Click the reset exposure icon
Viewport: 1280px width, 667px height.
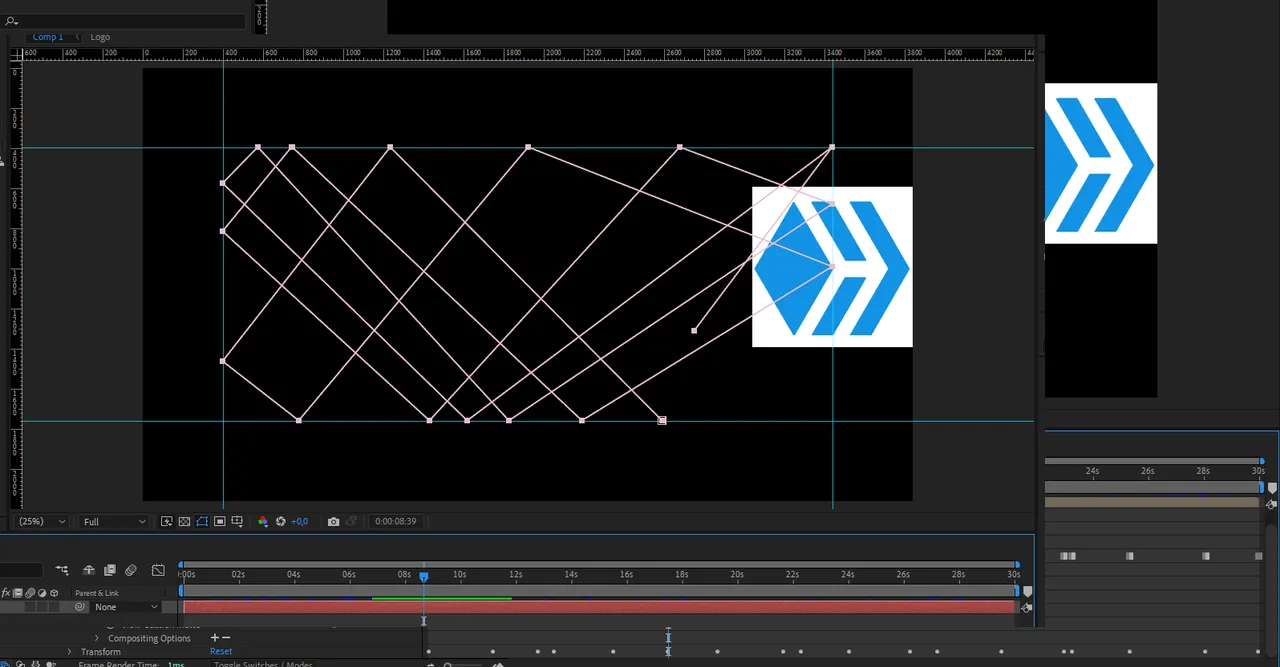click(281, 522)
